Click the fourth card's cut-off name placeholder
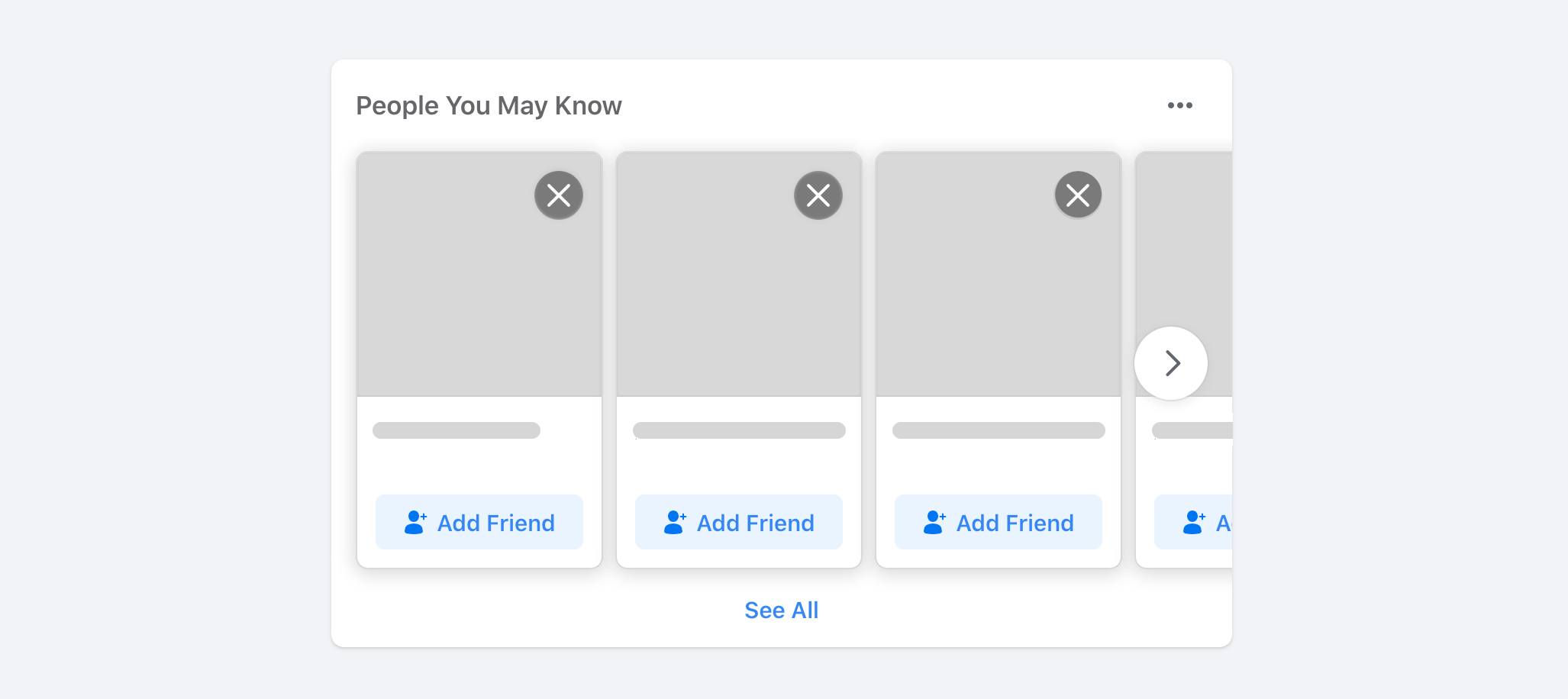1568x699 pixels. 1192,430
